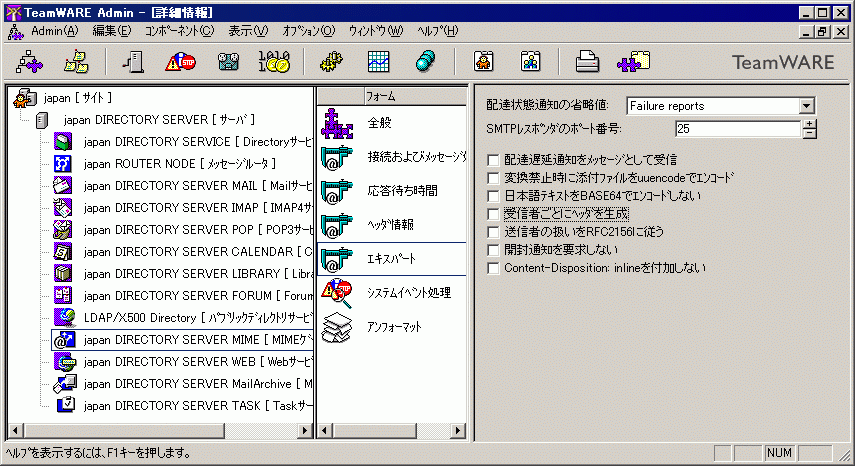Open the 表示(V) menu

pyautogui.click(x=248, y=31)
